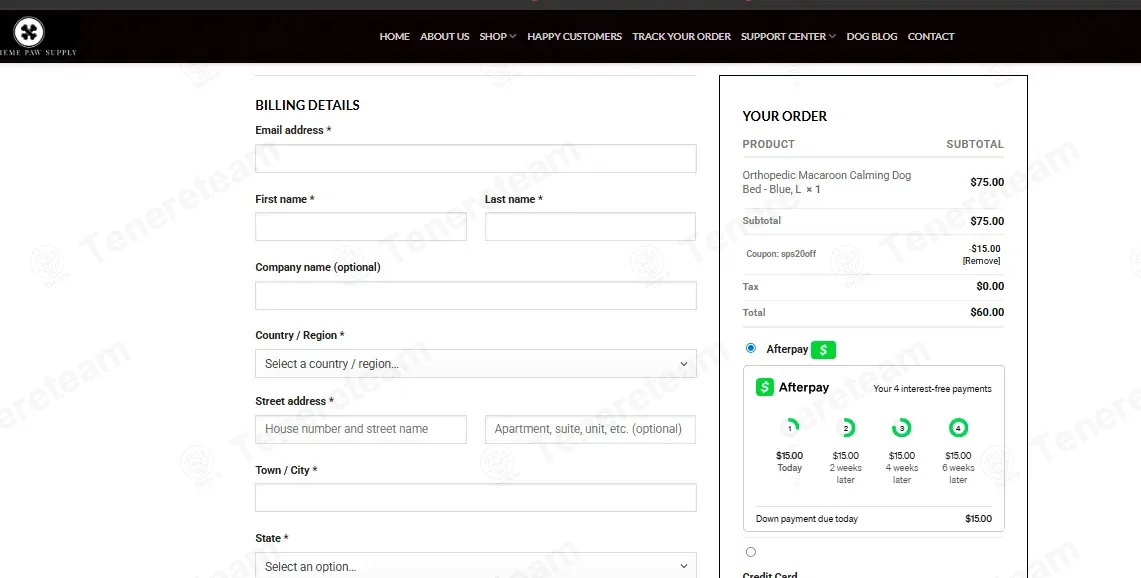The image size is (1141, 578).
Task: Click the third payment circle icon
Action: [902, 428]
